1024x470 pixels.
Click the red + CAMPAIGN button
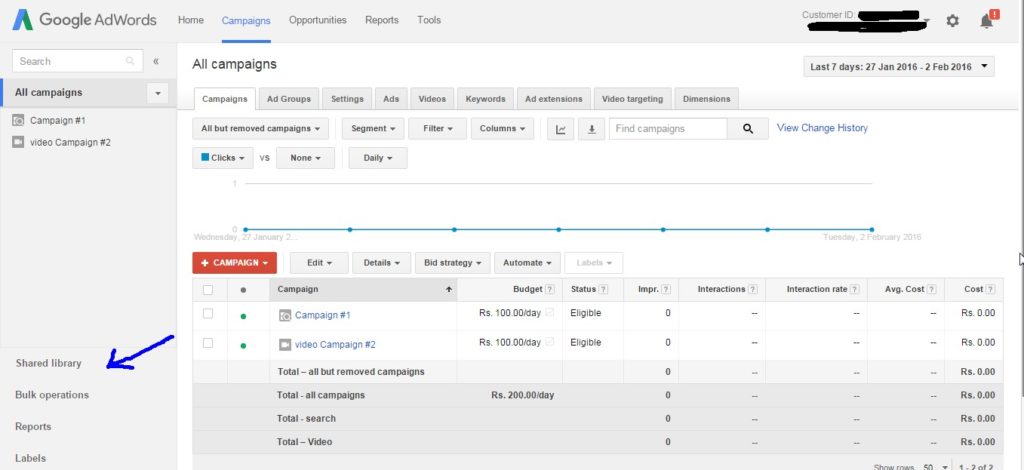coord(234,263)
